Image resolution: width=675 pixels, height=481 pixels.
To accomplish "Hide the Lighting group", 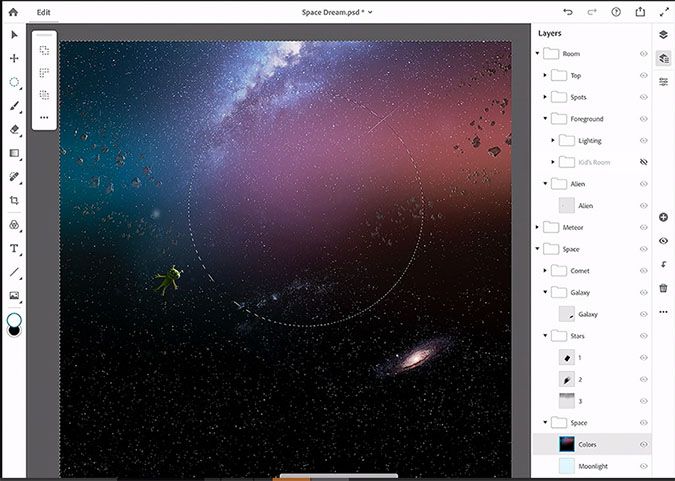I will click(644, 140).
